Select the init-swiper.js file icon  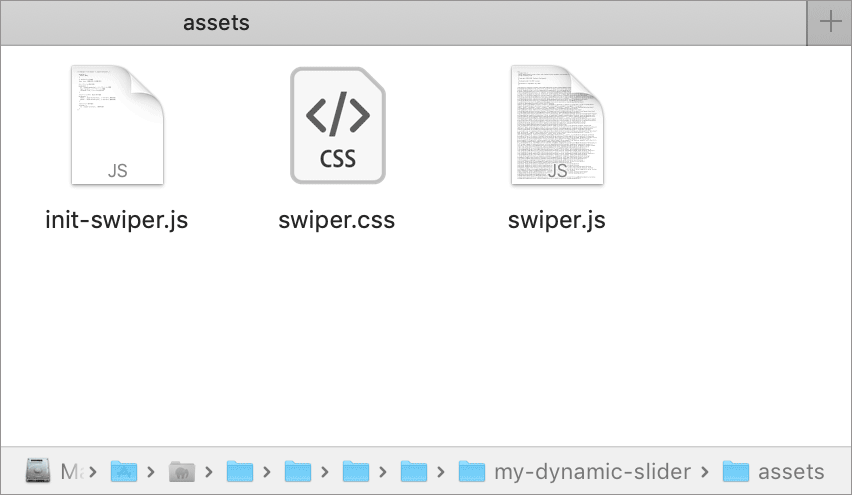coord(117,126)
